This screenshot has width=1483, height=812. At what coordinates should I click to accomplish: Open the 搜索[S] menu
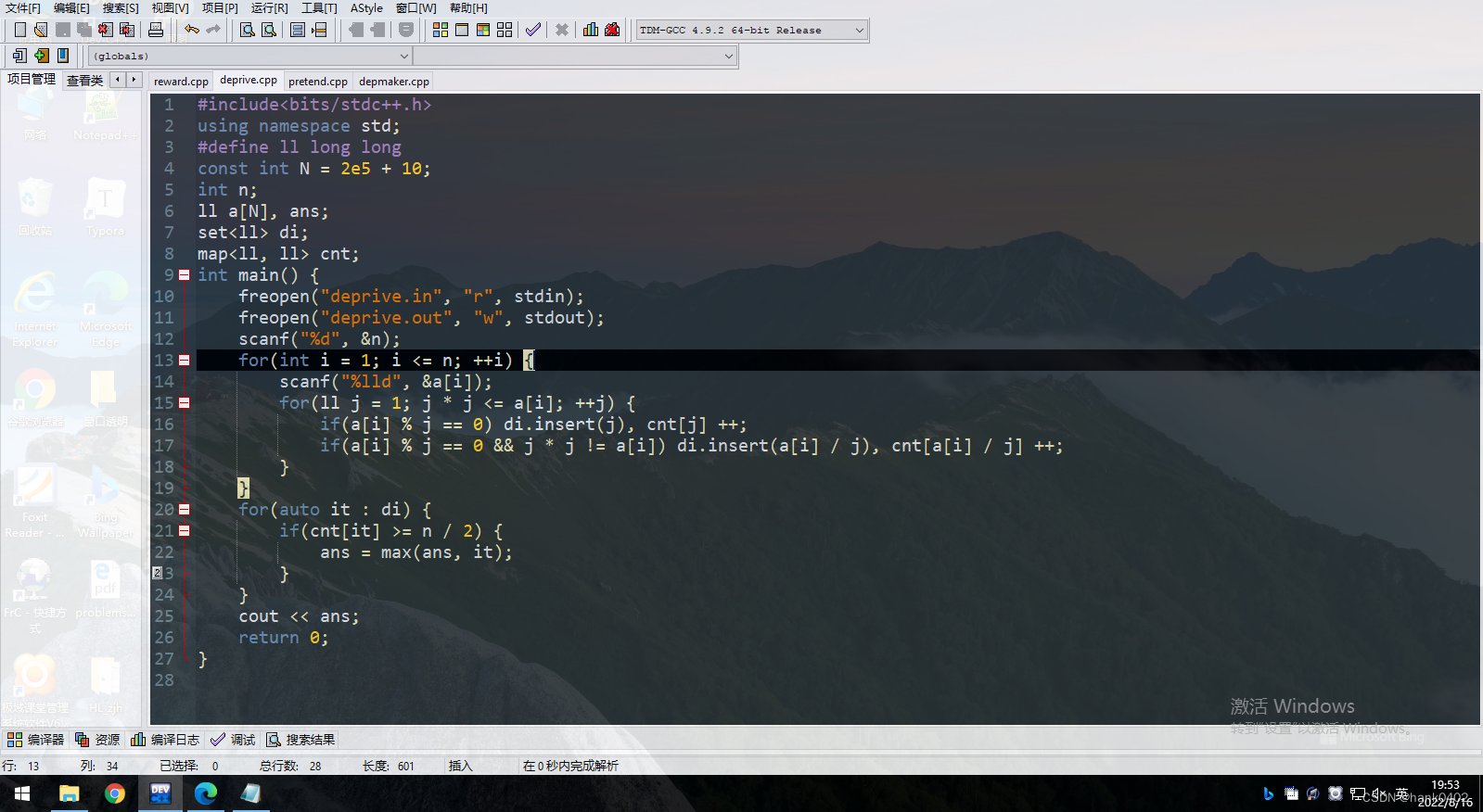click(x=121, y=7)
